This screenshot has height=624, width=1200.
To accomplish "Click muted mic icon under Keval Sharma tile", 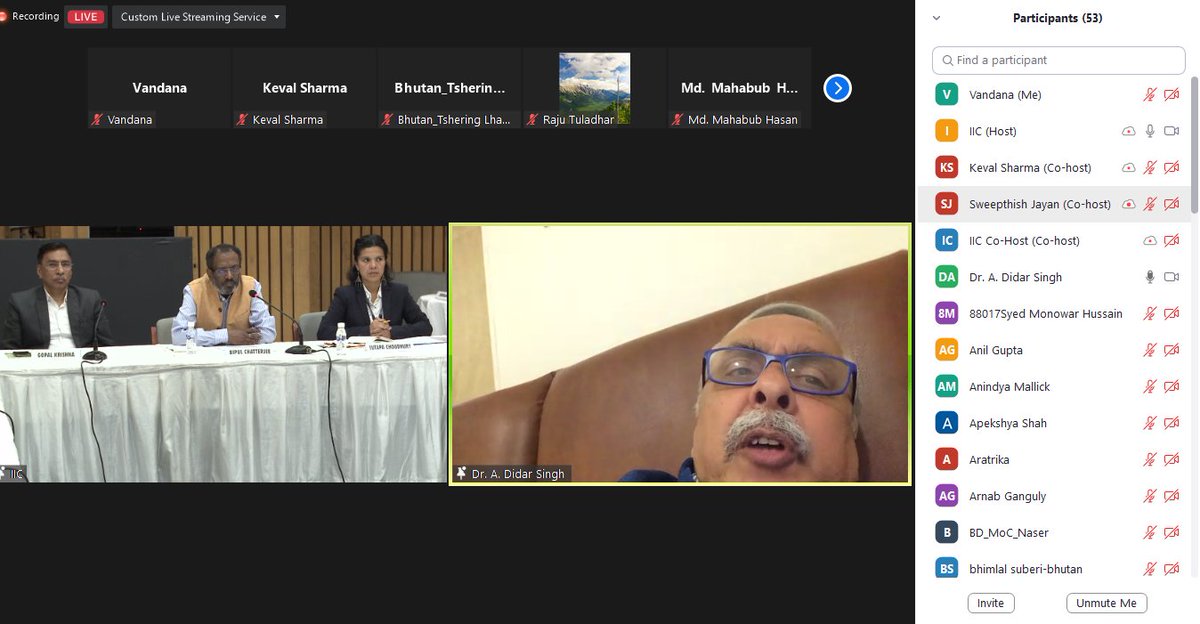I will [242, 119].
